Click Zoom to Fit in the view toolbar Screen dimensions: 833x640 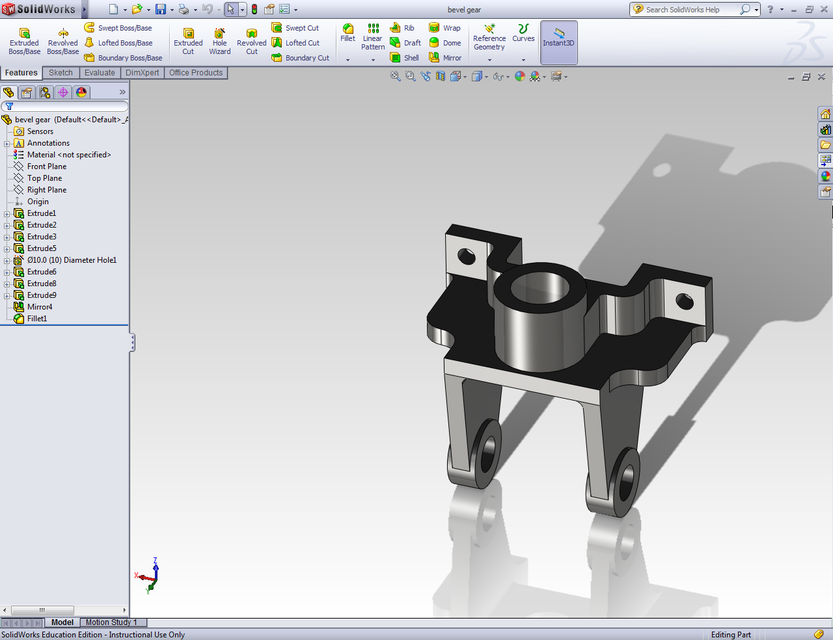pyautogui.click(x=393, y=76)
